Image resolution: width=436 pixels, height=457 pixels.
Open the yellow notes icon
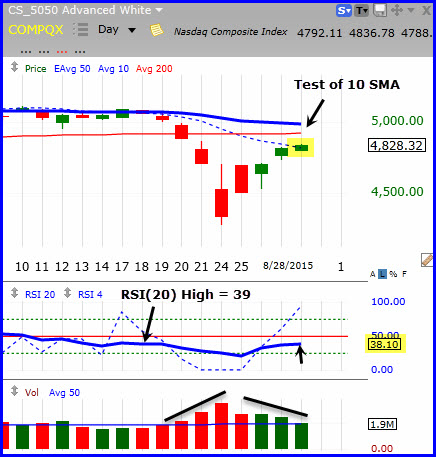pyautogui.click(x=156, y=30)
